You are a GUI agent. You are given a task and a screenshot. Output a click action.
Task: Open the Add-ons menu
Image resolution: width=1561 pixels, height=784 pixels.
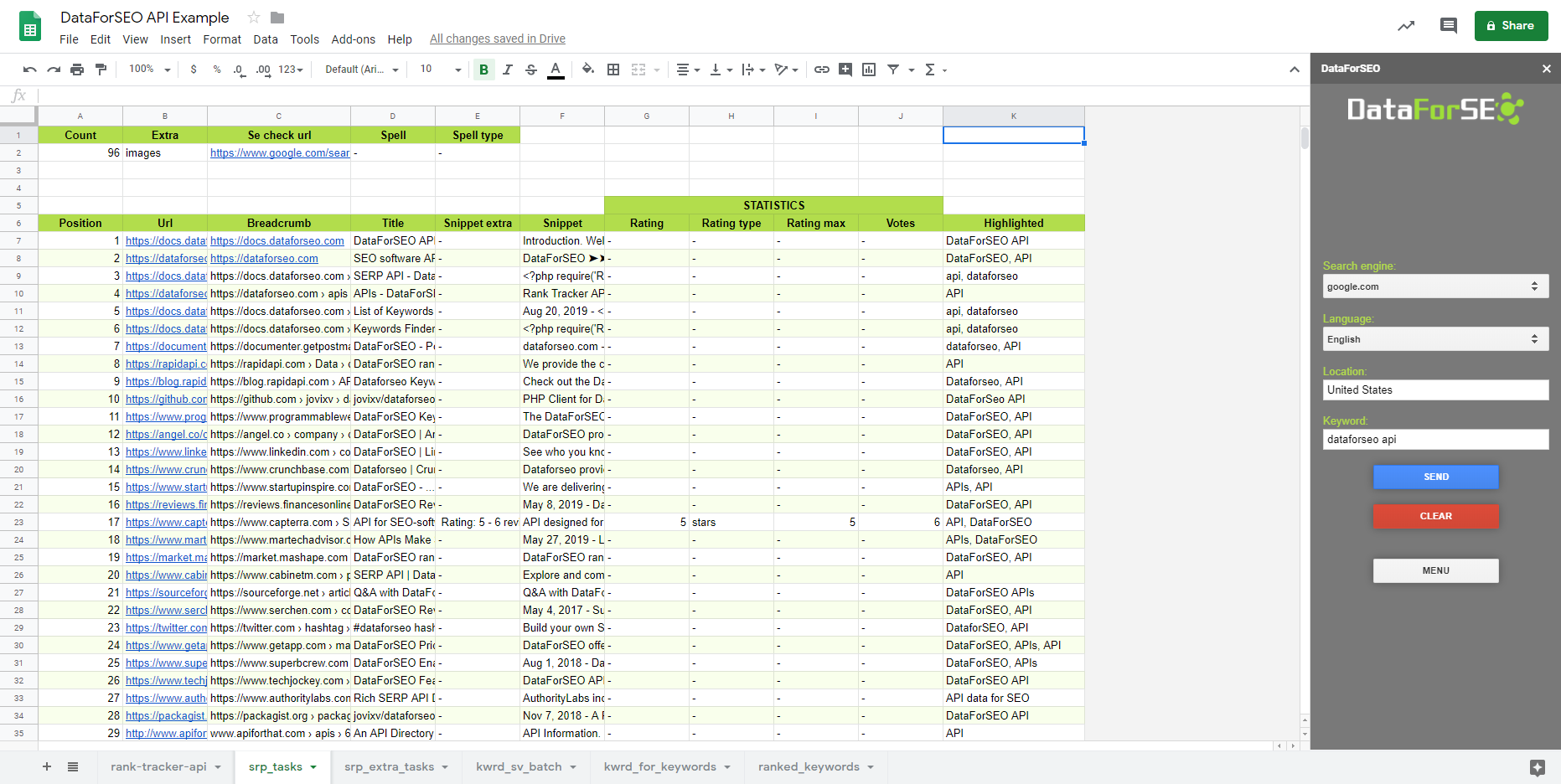click(354, 39)
